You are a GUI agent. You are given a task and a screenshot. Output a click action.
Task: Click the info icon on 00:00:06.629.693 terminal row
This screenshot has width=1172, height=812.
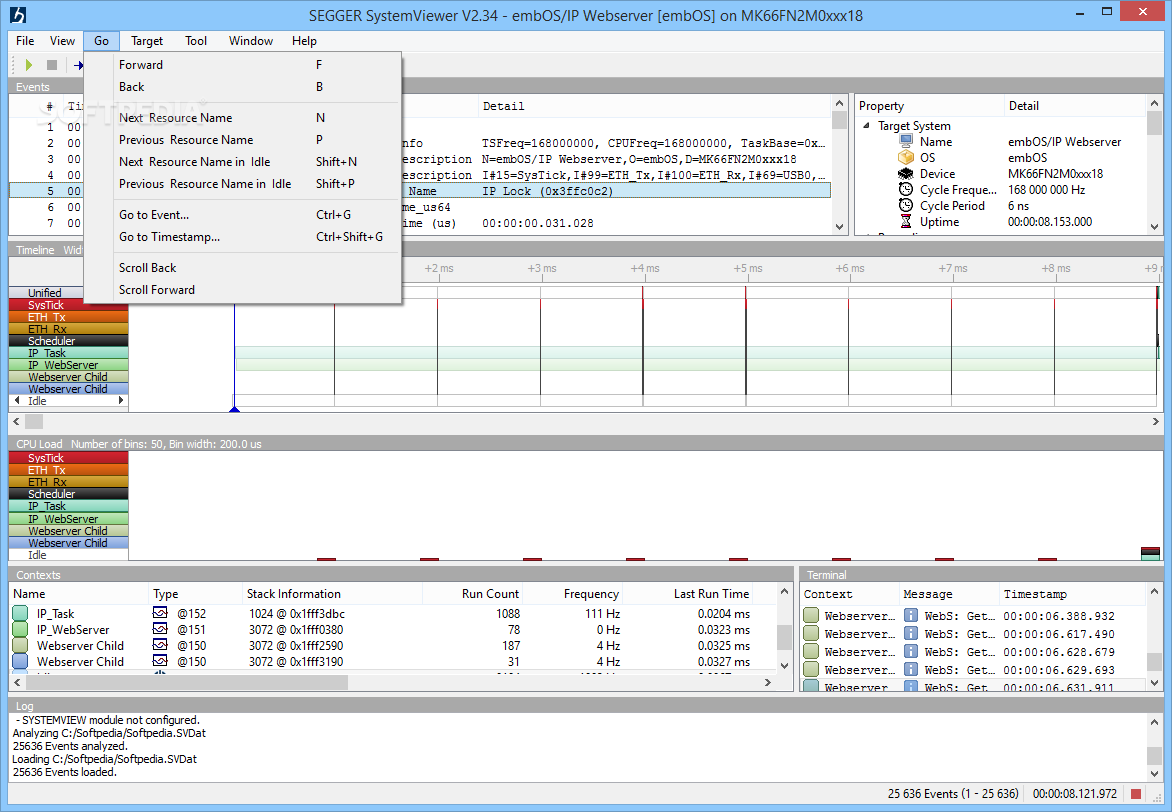pyautogui.click(x=910, y=669)
